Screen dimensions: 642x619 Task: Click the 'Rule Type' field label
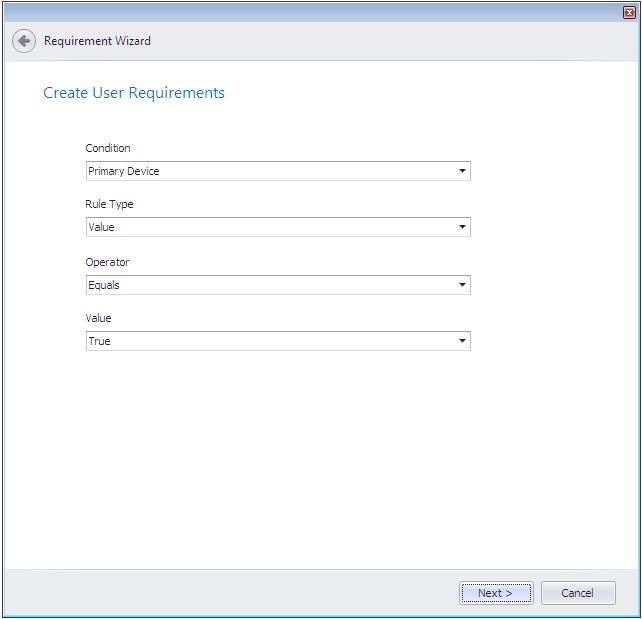tap(109, 204)
